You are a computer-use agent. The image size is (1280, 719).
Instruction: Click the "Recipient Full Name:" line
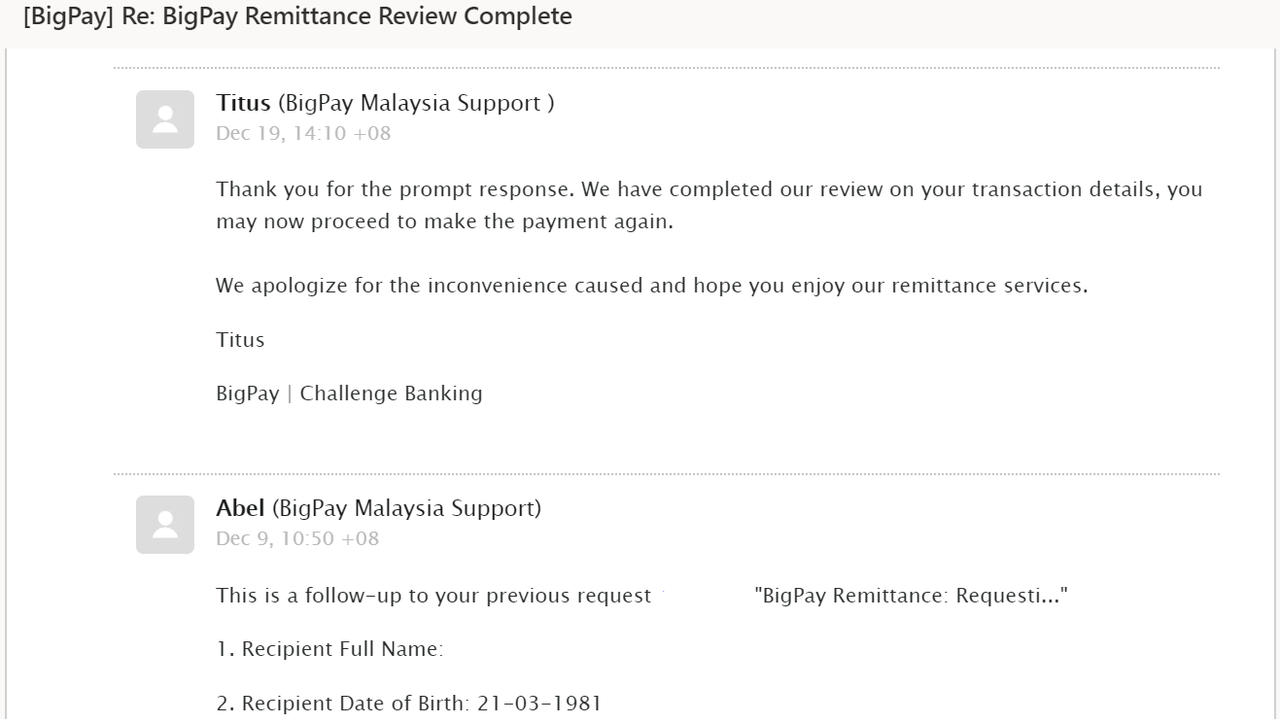click(330, 649)
